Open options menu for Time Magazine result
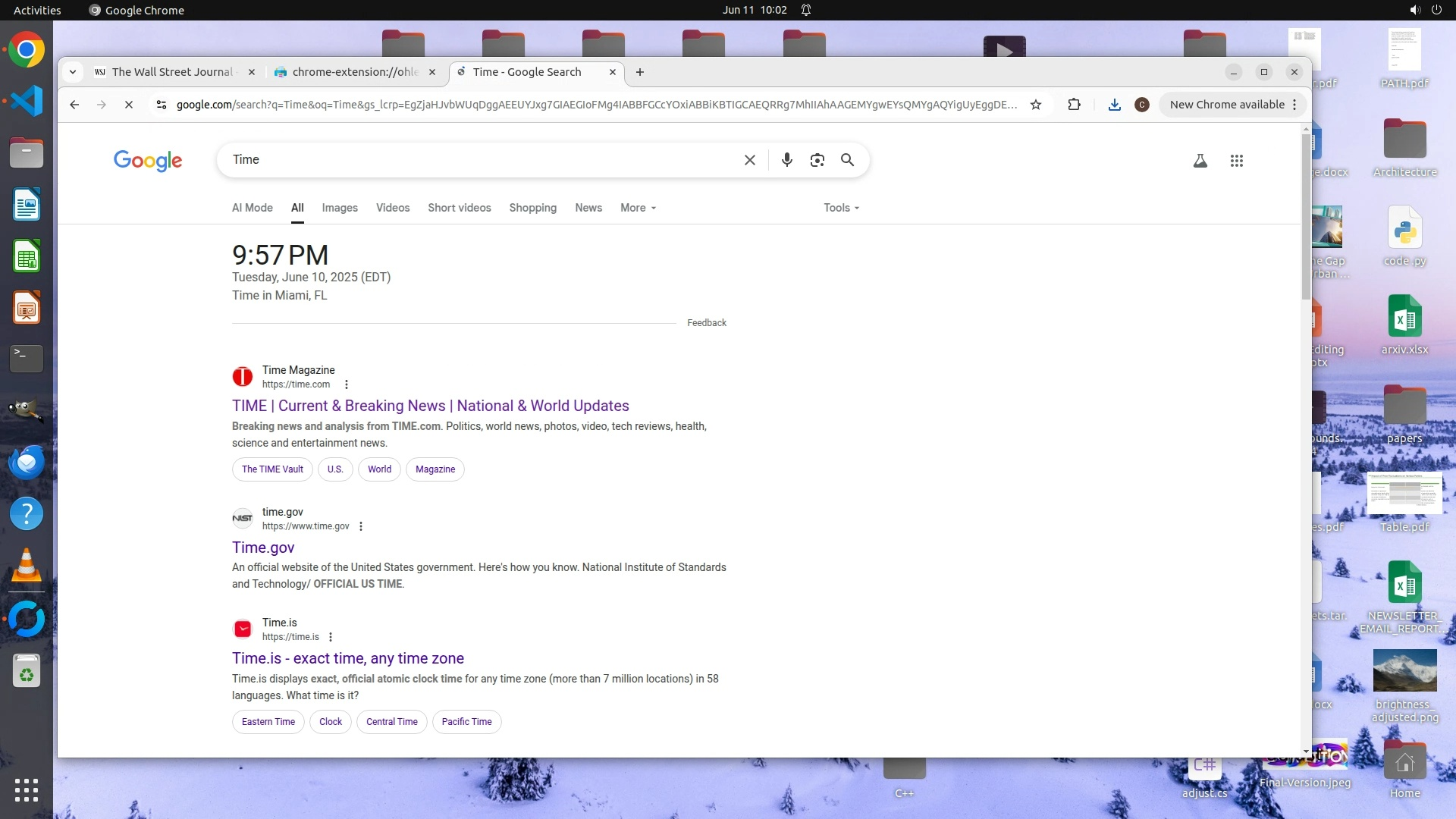This screenshot has height=819, width=1456. coord(347,384)
